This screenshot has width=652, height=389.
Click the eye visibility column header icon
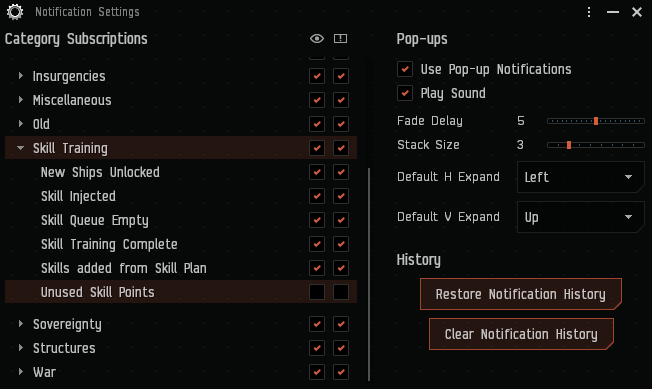point(317,39)
